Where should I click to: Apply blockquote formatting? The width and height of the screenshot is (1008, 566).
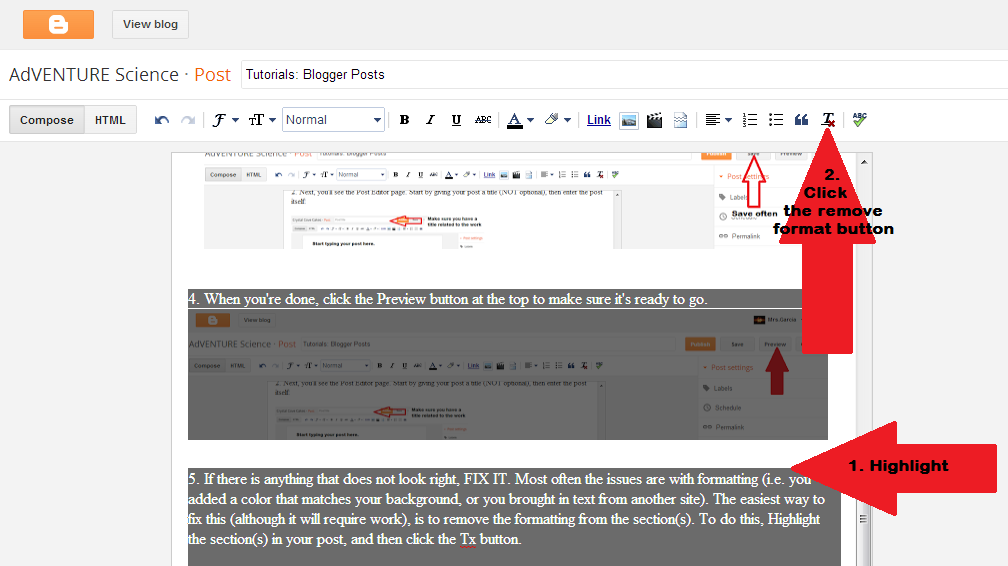click(802, 120)
